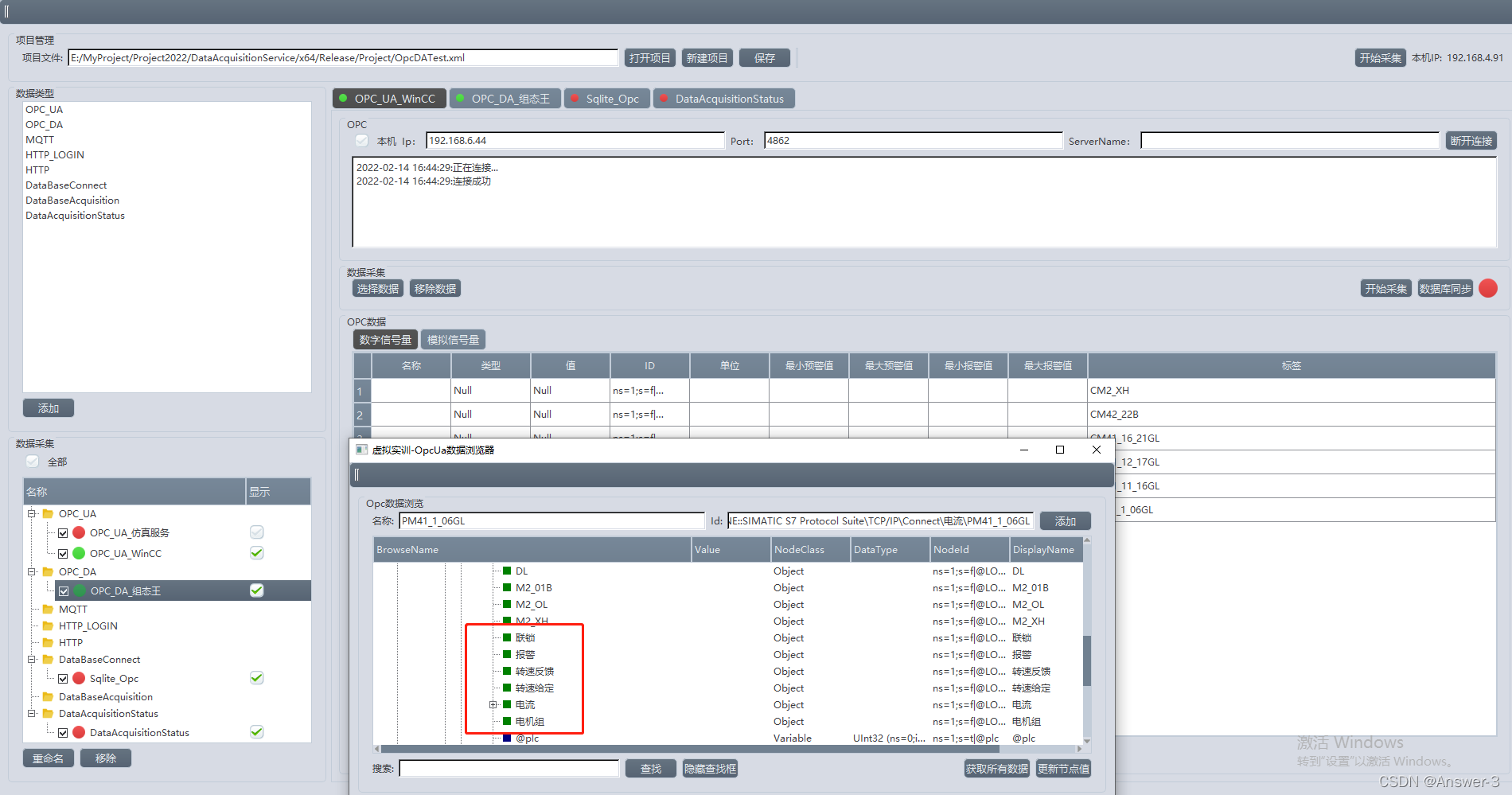Click the green node icon of 联锁
Viewport: 1512px width, 795px height.
pyautogui.click(x=507, y=637)
